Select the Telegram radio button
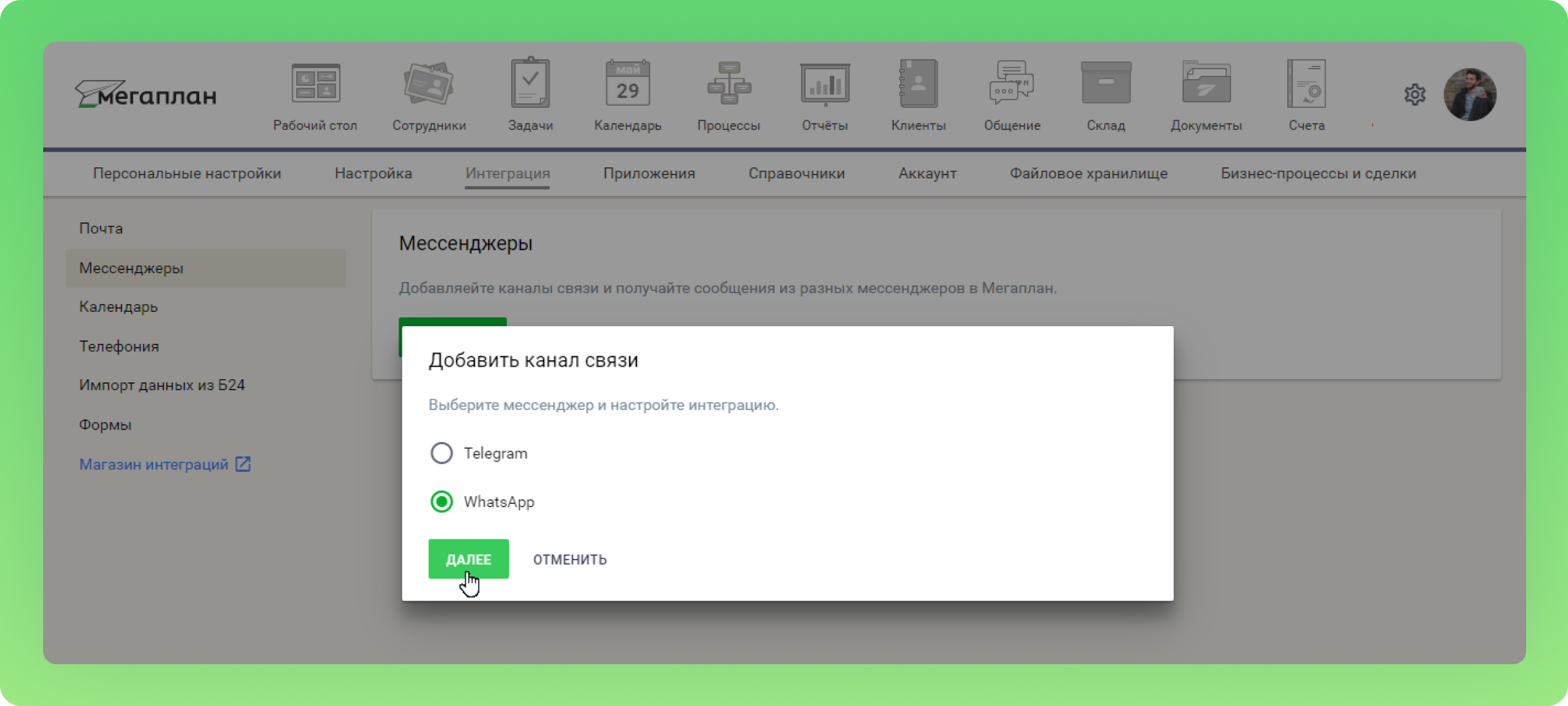Image resolution: width=1568 pixels, height=706 pixels. (x=442, y=453)
